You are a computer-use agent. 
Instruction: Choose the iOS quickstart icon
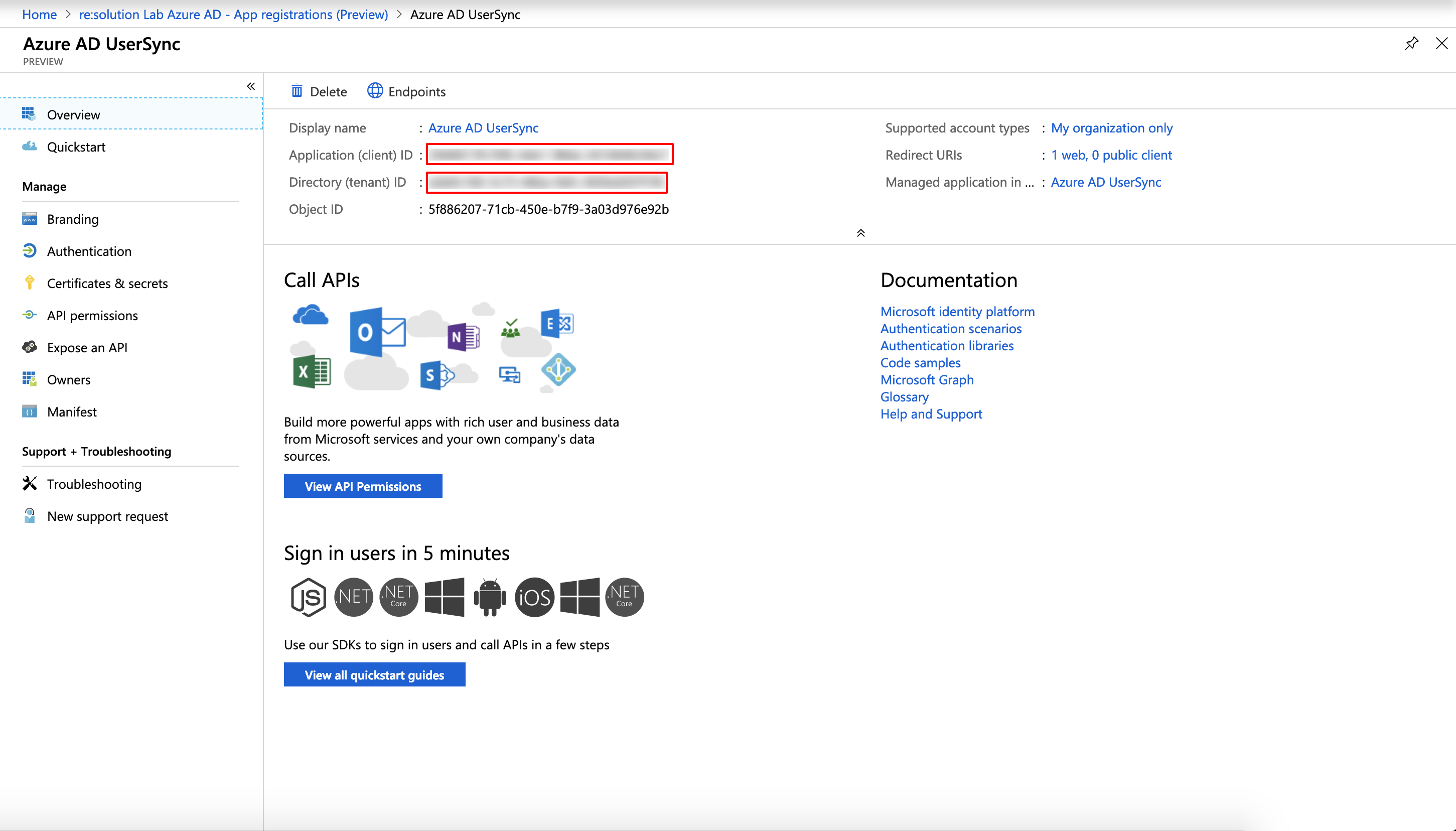[x=534, y=597]
